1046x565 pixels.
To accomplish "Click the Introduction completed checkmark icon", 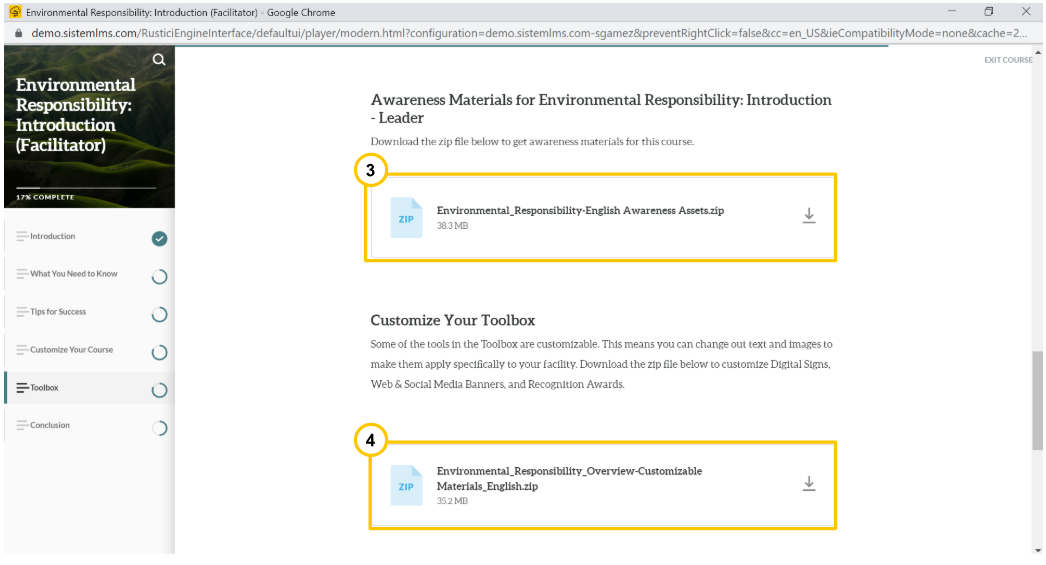I will tap(159, 238).
